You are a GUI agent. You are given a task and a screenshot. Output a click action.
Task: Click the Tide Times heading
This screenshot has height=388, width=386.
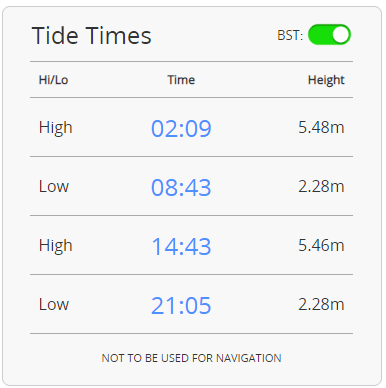pyautogui.click(x=92, y=36)
